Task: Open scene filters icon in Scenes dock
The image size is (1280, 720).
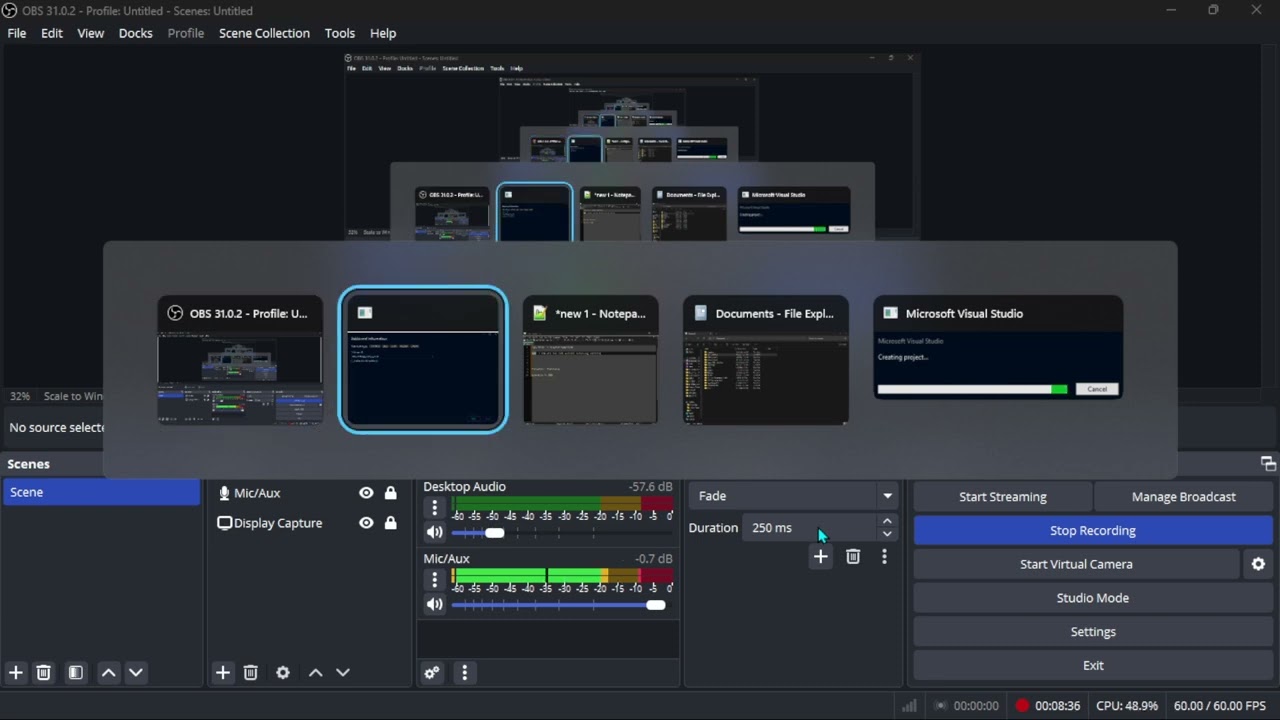Action: [76, 673]
